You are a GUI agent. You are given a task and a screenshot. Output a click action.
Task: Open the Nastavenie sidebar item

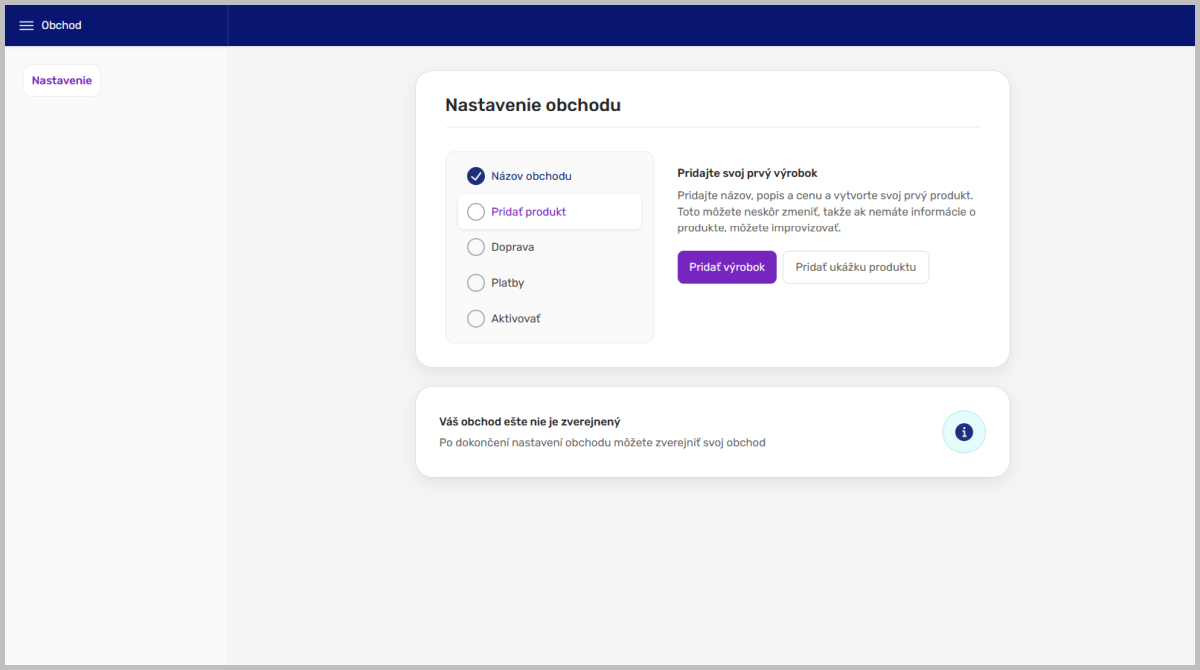62,80
